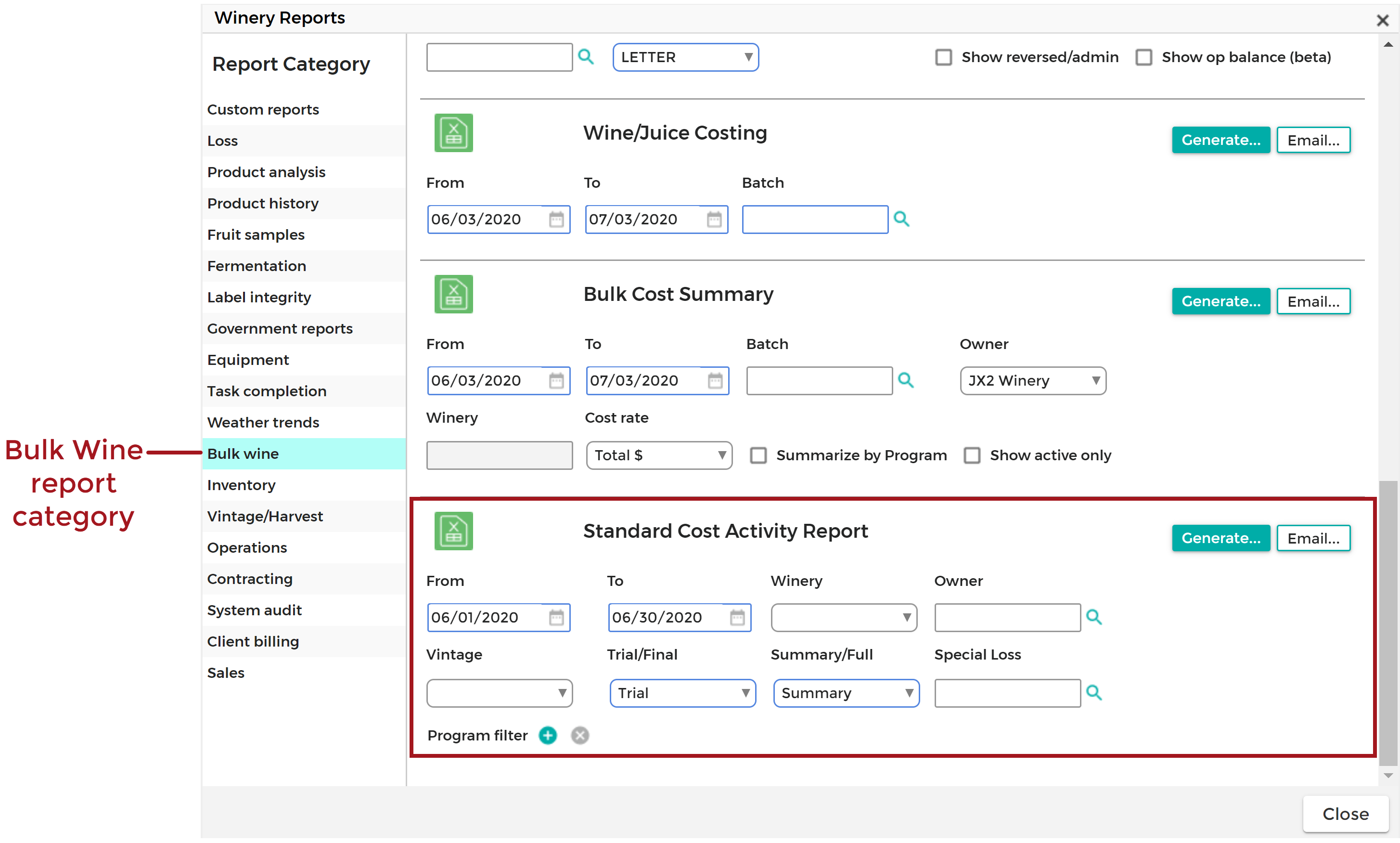Select the Product analysis category
The height and width of the screenshot is (843, 1400).
point(304,172)
